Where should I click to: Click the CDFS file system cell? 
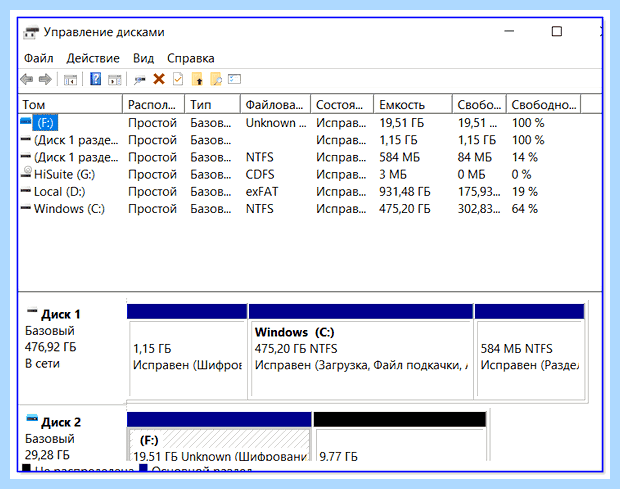coord(259,174)
